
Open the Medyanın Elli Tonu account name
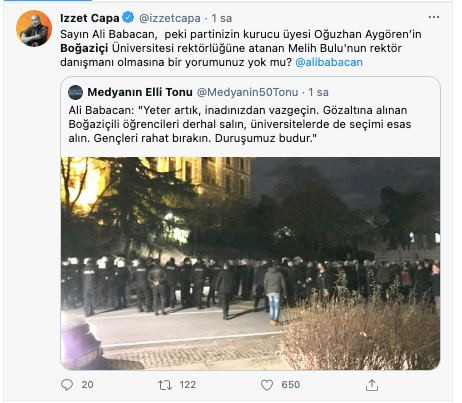click(x=140, y=92)
